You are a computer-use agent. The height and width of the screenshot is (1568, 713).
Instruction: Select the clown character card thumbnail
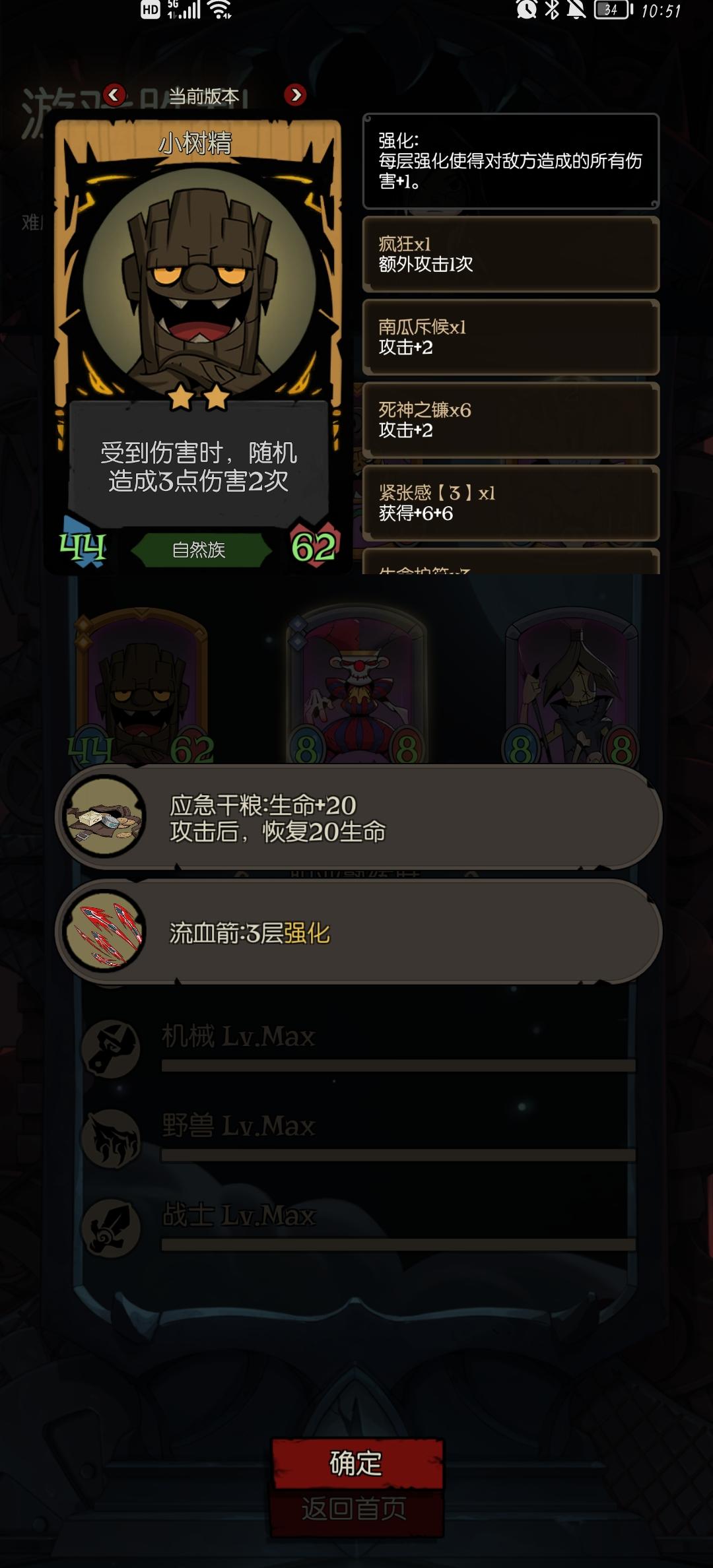pos(357,685)
